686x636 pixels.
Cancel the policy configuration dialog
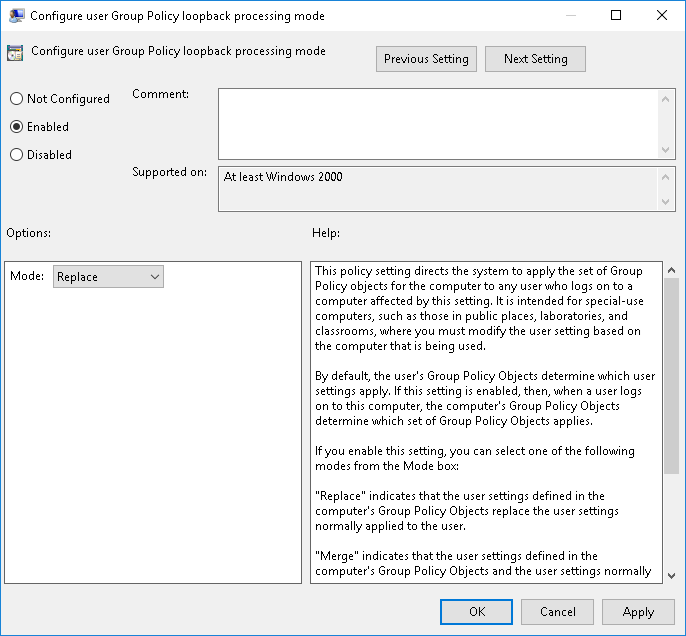558,612
